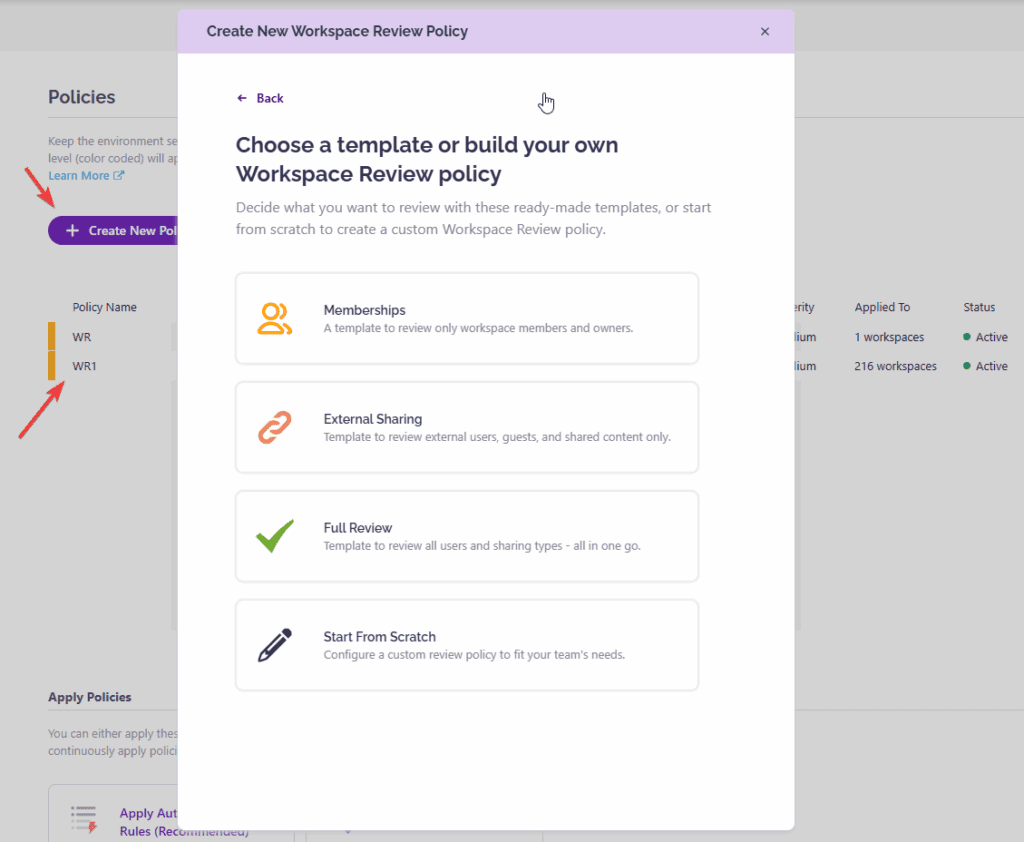The image size is (1024, 842).
Task: Click the Apply Auto Rules list icon
Action: (x=84, y=819)
